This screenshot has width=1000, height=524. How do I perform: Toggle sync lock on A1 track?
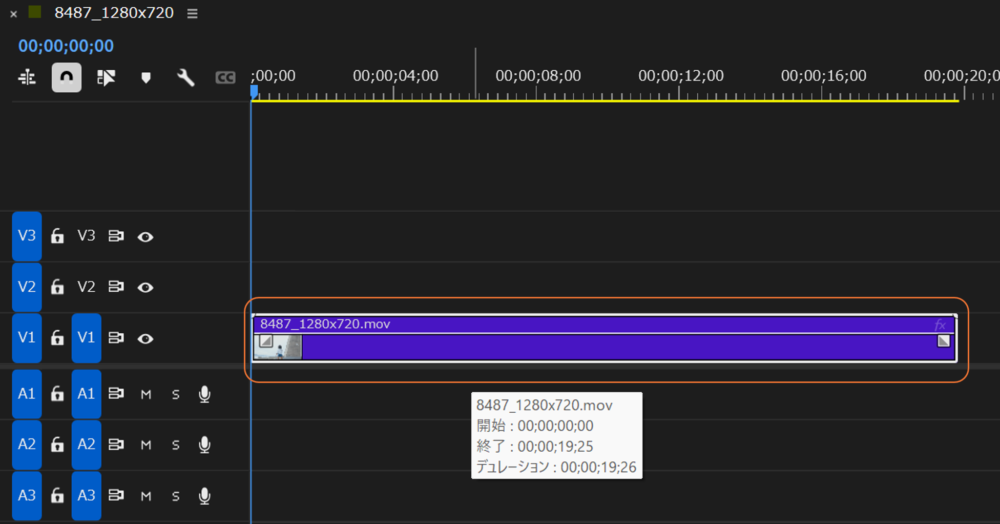pyautogui.click(x=116, y=393)
